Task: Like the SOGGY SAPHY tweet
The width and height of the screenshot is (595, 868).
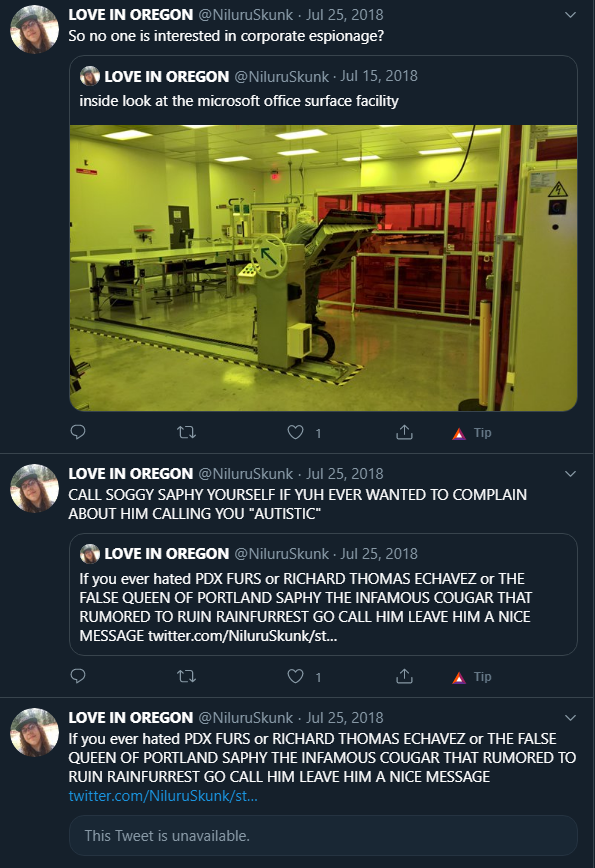Action: point(296,676)
